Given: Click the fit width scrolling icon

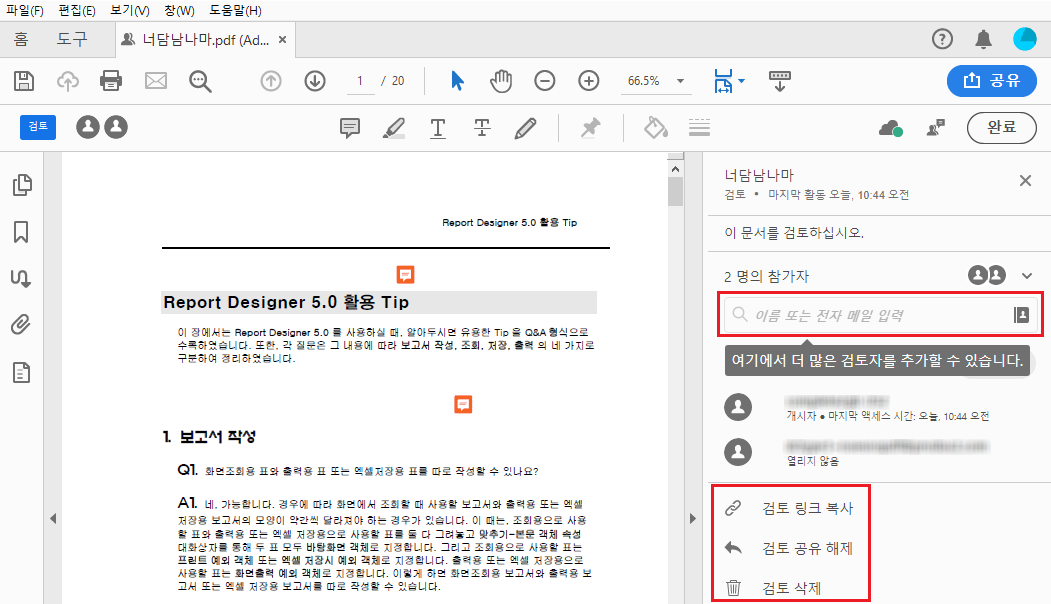Looking at the screenshot, I should point(723,81).
